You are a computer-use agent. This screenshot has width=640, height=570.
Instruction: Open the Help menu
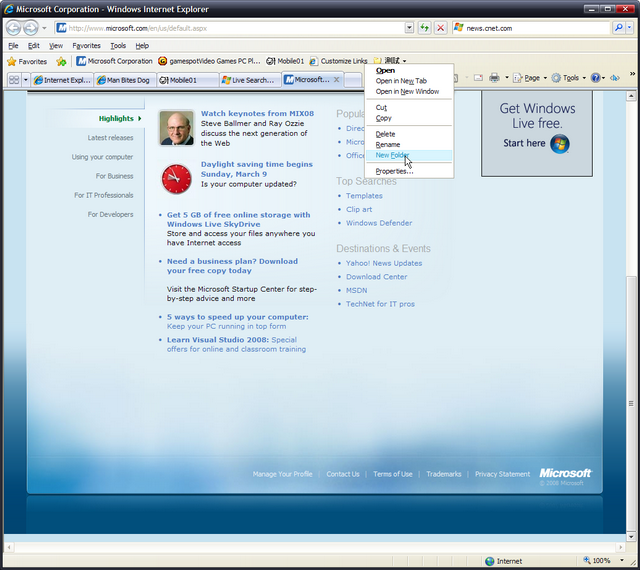point(142,46)
